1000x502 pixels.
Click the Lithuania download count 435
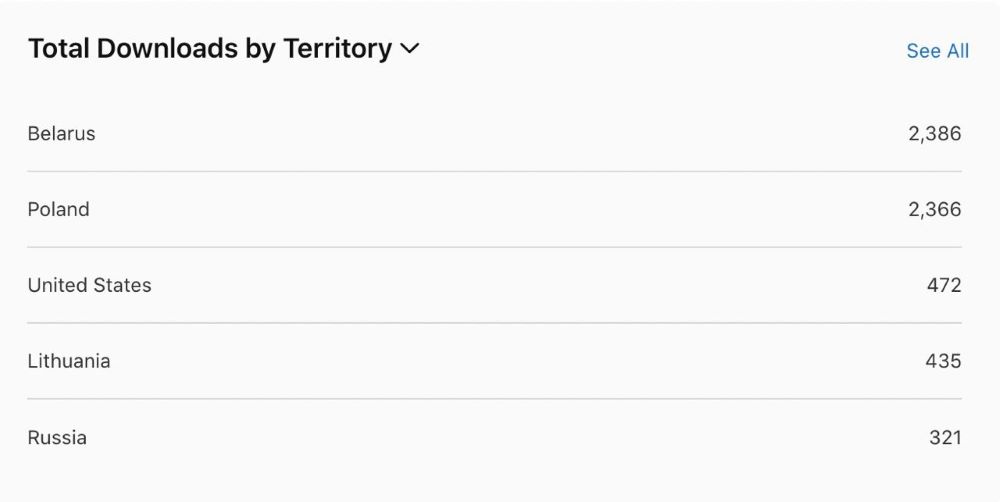(943, 361)
